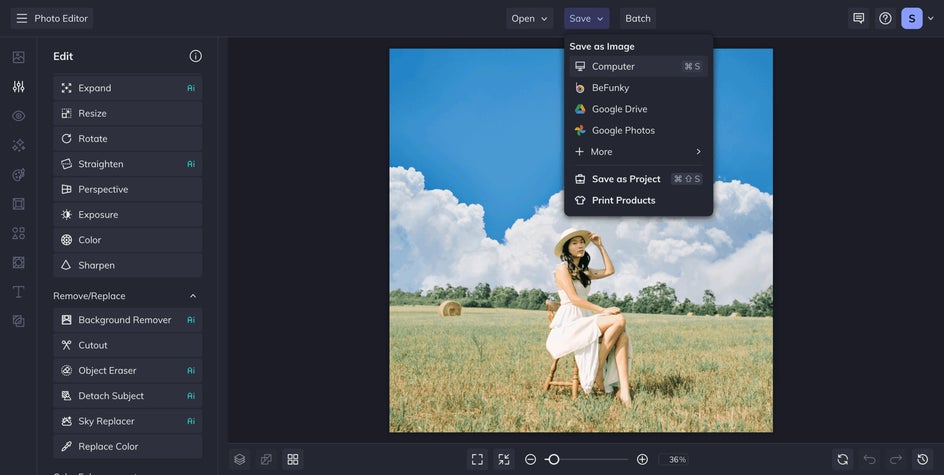Open the Sky Replacer tool
The height and width of the screenshot is (475, 944).
click(x=128, y=421)
